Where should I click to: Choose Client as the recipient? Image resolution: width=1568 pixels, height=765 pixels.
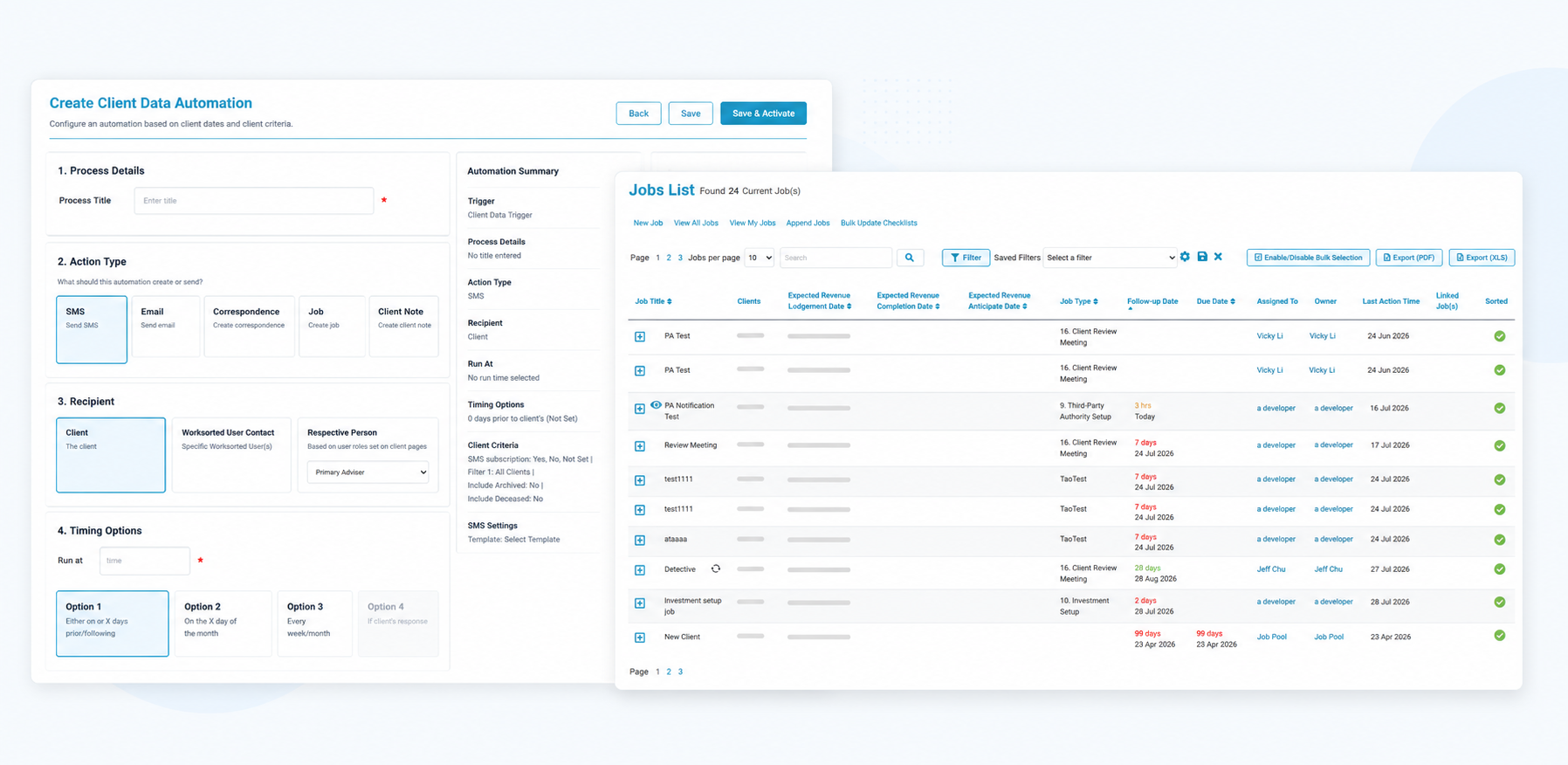tap(111, 455)
